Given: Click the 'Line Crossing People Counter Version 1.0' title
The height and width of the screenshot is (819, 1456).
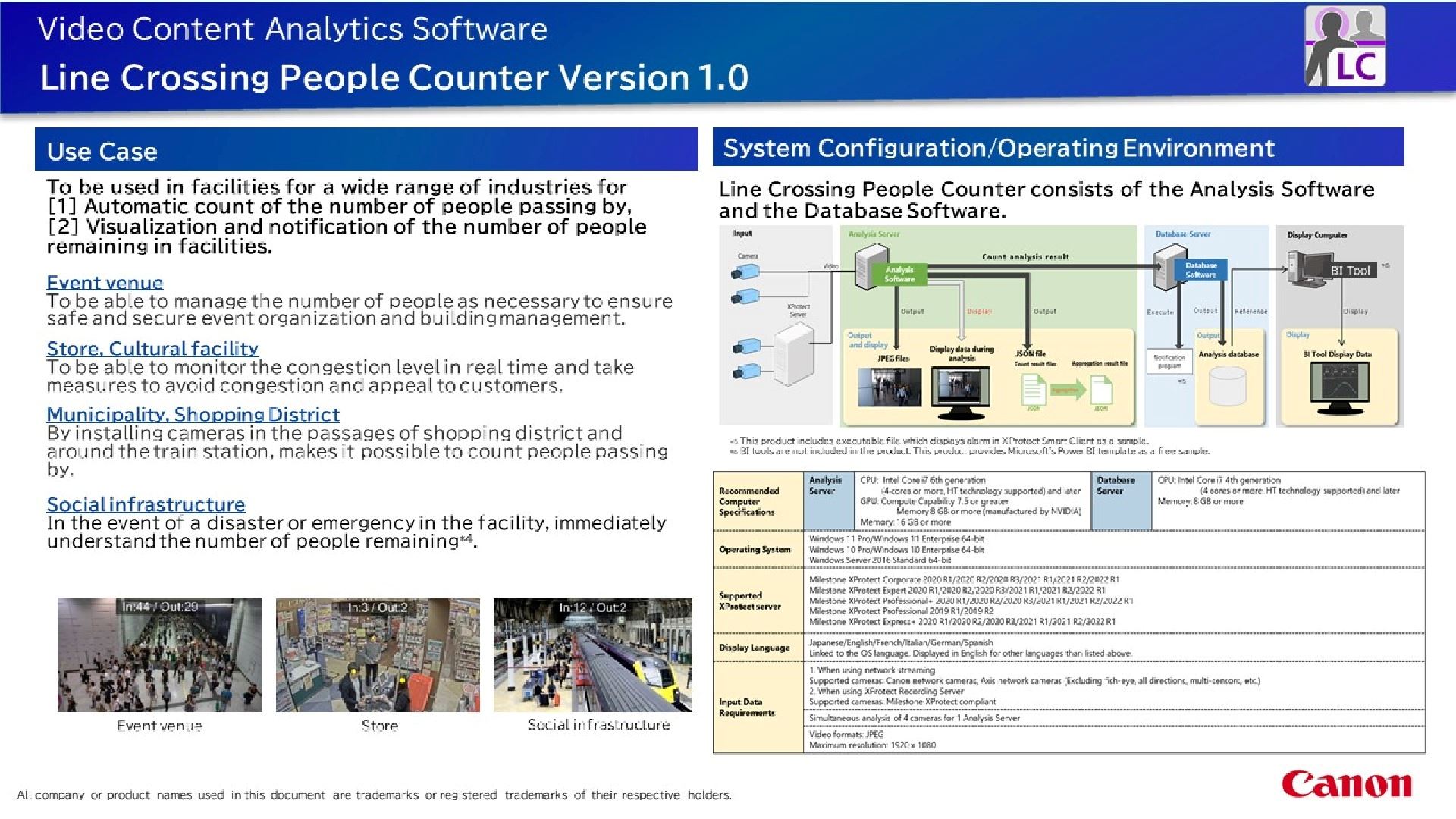Looking at the screenshot, I should (394, 77).
